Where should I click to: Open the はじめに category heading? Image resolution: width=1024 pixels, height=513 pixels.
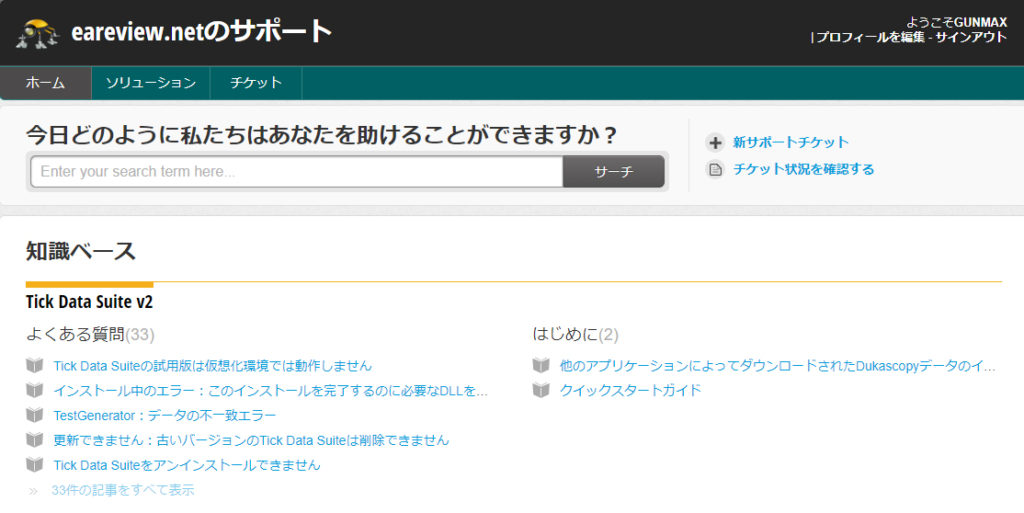565,334
